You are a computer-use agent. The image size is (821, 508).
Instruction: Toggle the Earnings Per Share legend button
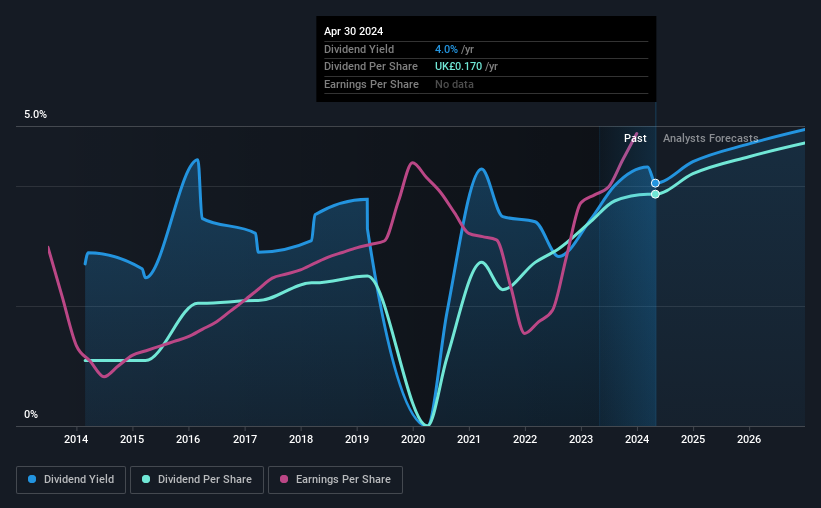pyautogui.click(x=335, y=480)
